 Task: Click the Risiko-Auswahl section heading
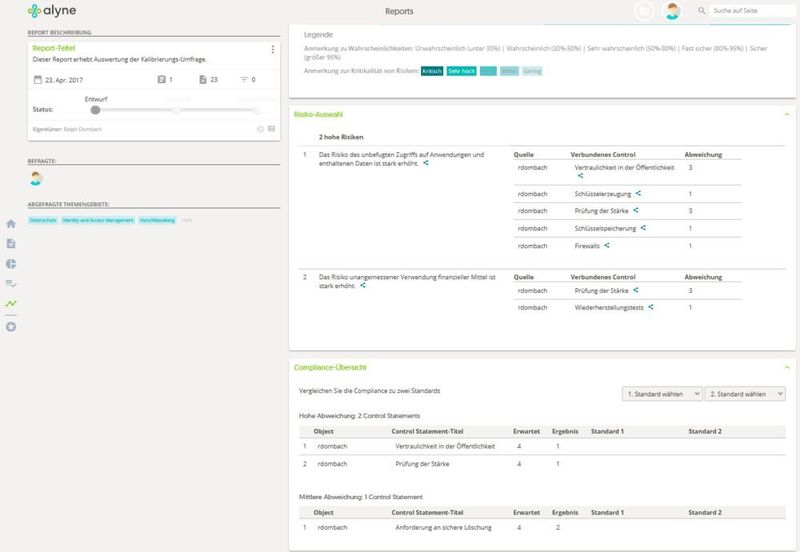click(x=318, y=114)
